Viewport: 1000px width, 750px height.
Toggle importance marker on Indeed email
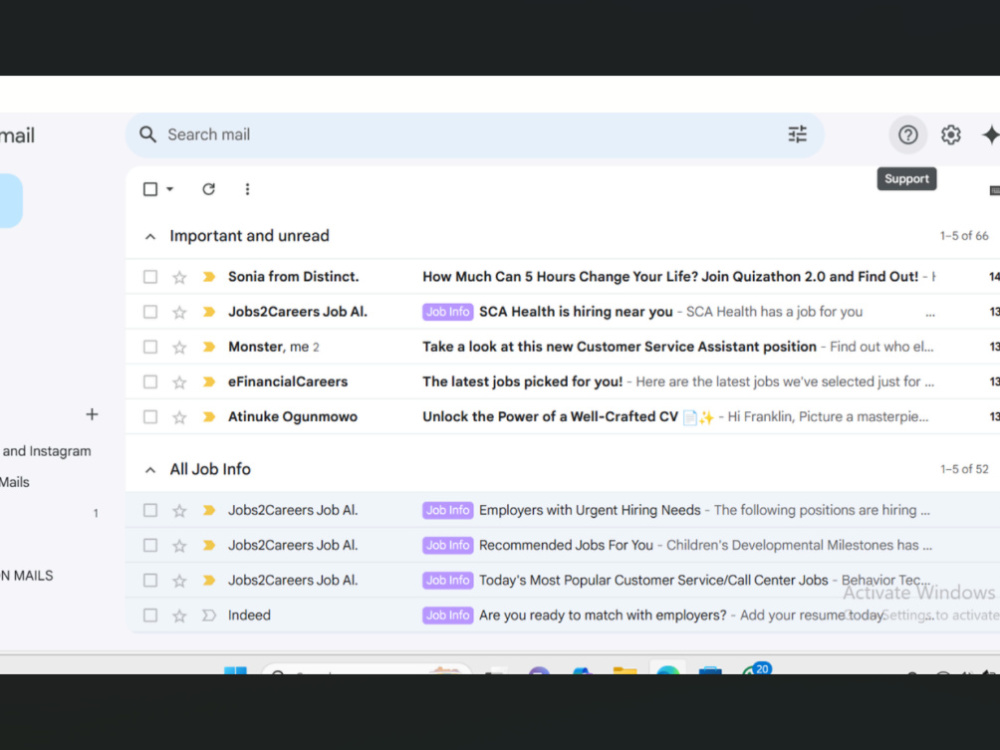coord(209,615)
